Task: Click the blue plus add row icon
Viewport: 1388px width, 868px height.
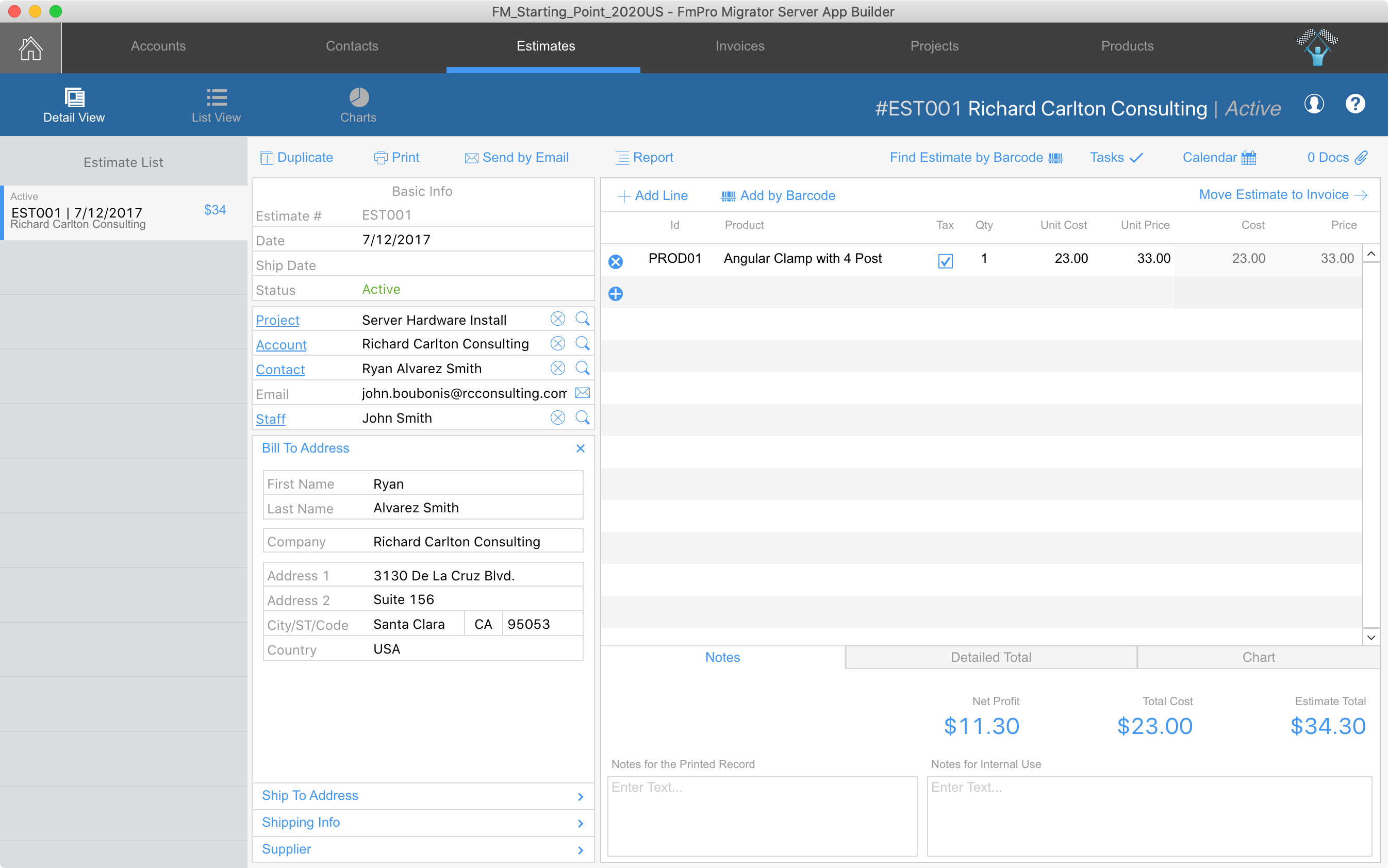Action: tap(616, 294)
